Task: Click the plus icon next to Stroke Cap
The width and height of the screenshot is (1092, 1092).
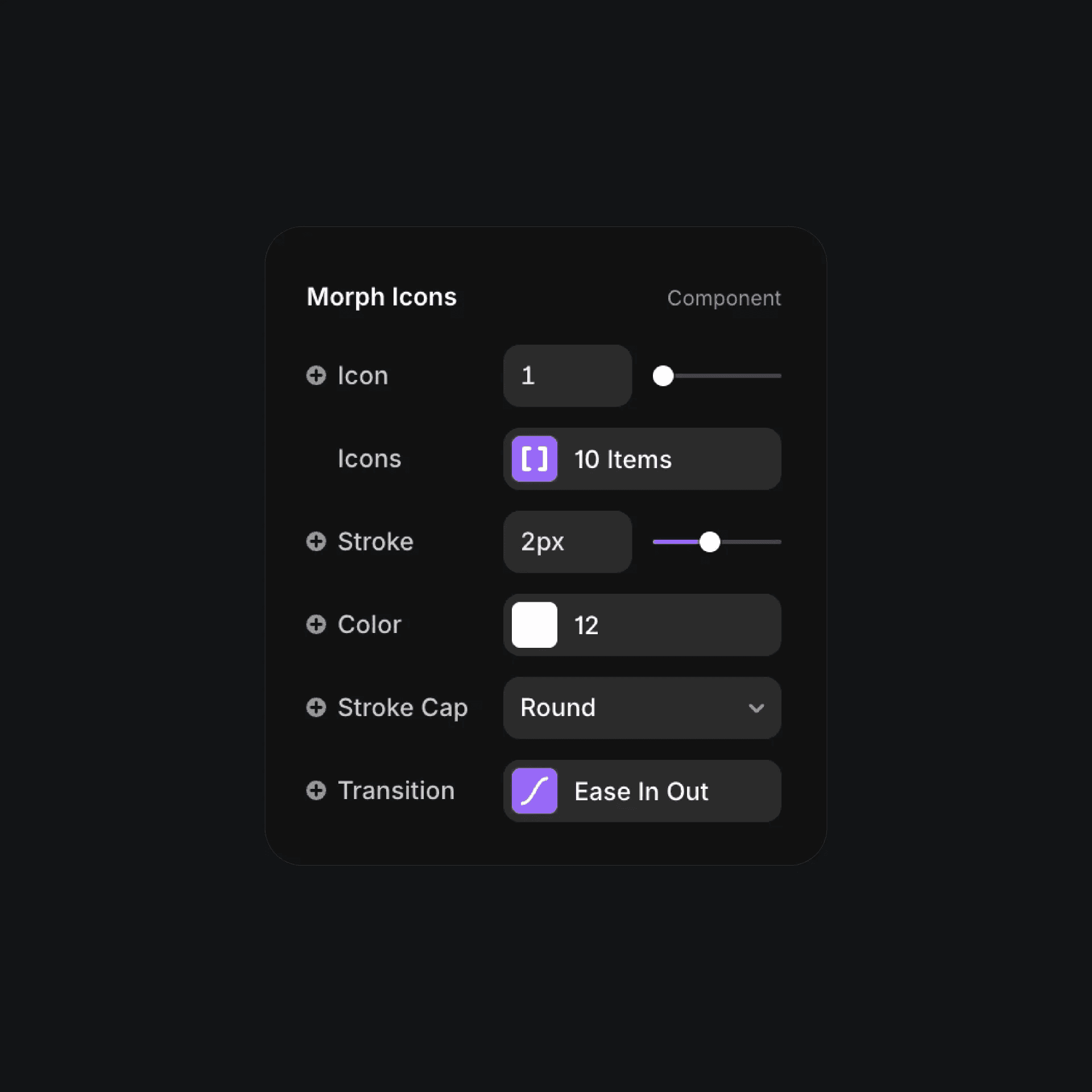Action: 316,708
